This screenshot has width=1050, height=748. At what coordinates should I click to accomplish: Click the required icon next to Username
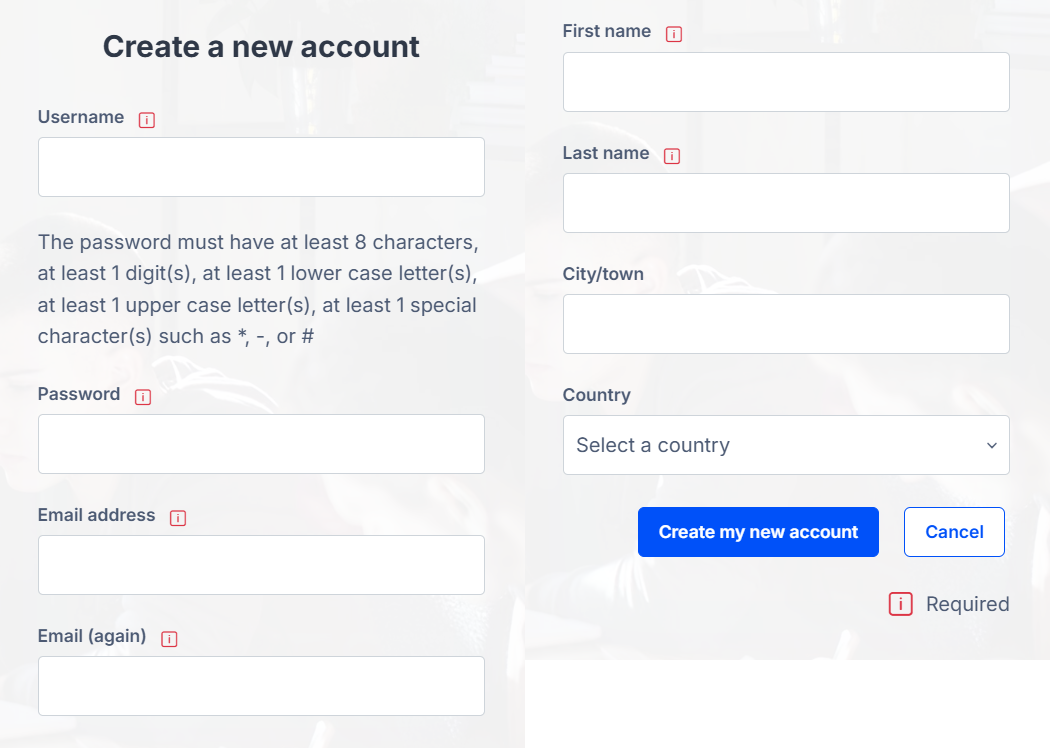[x=147, y=120]
